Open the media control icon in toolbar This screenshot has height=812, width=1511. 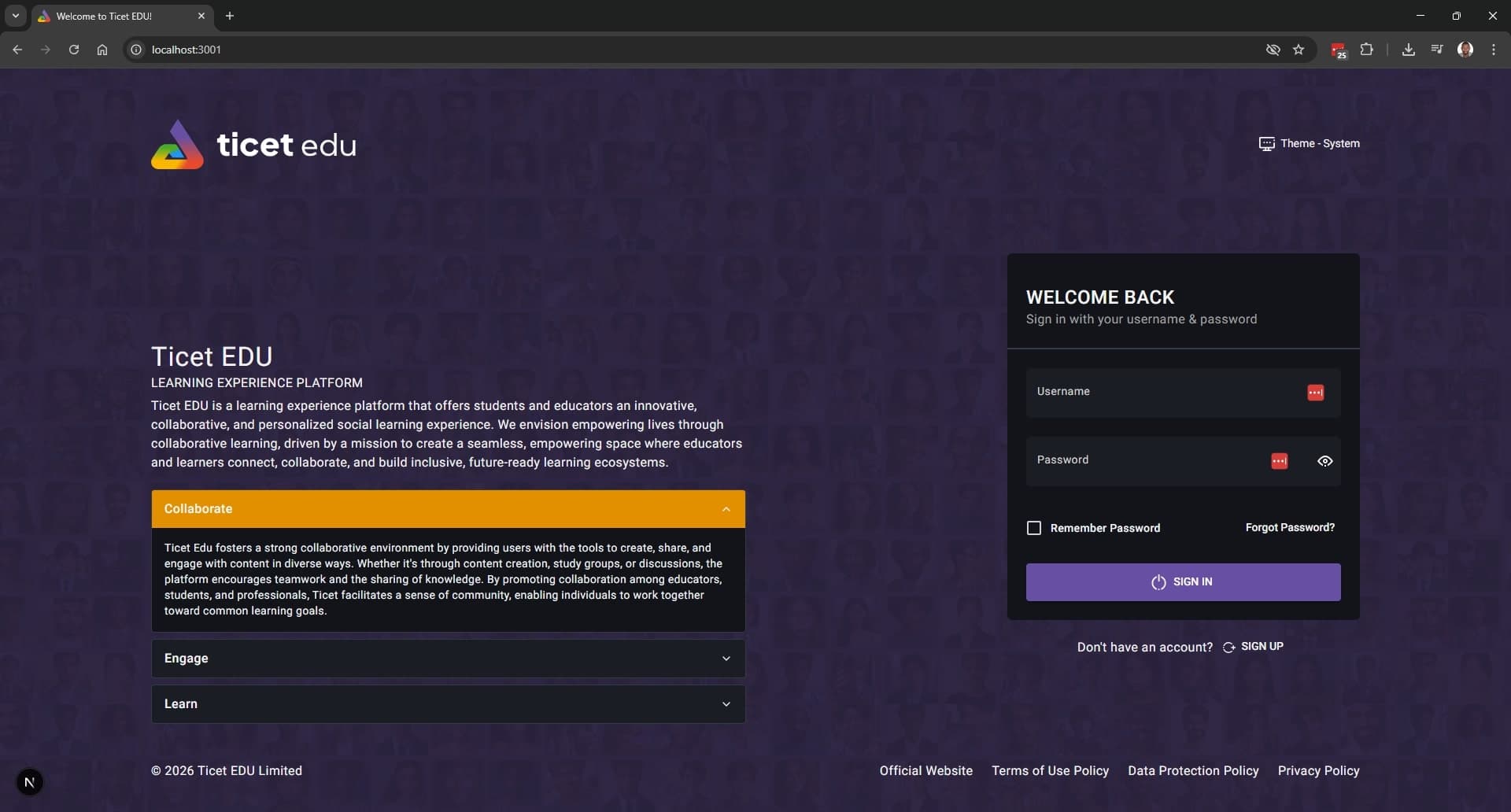pos(1437,50)
